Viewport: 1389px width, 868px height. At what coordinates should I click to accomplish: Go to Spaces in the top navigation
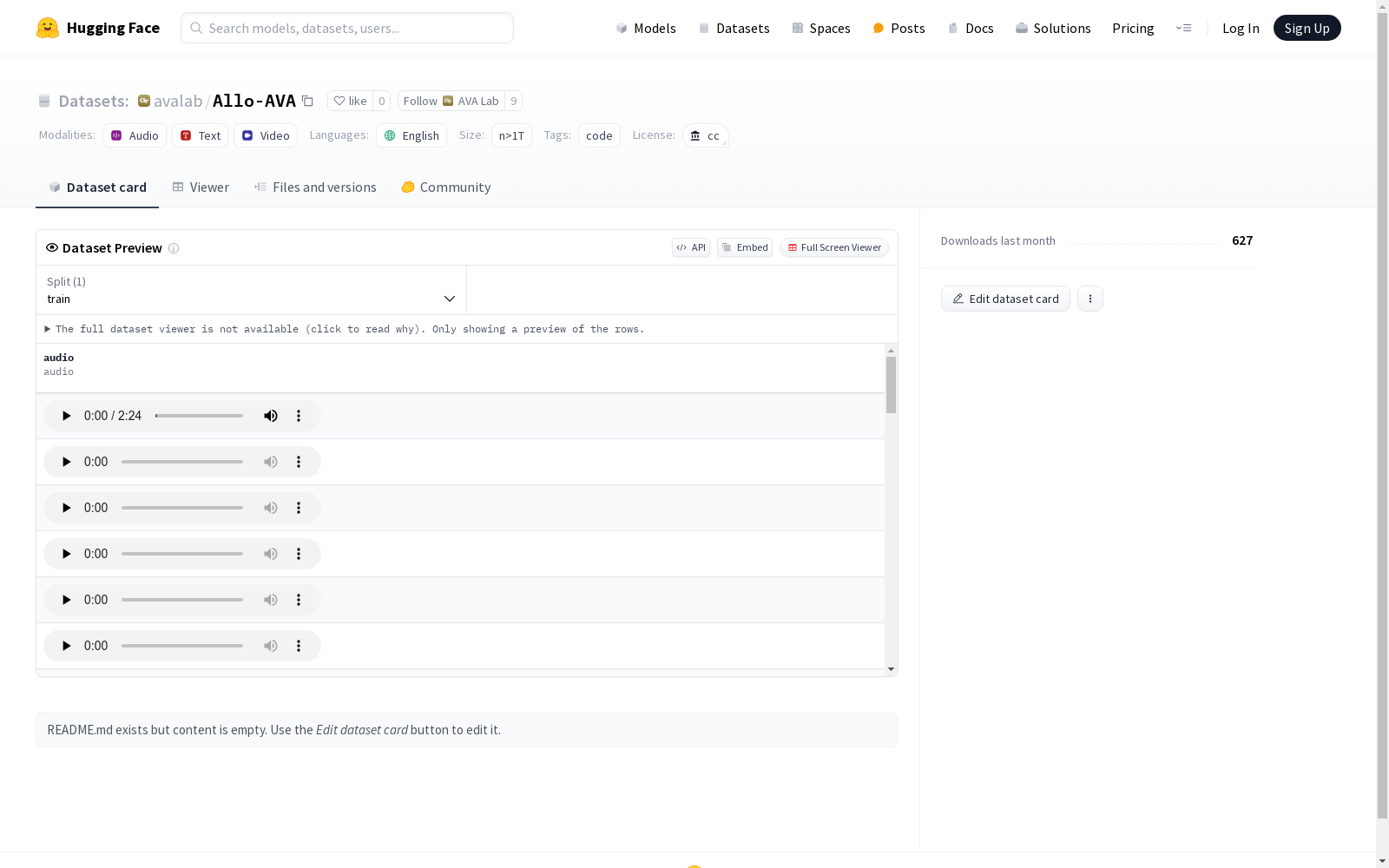coord(821,28)
